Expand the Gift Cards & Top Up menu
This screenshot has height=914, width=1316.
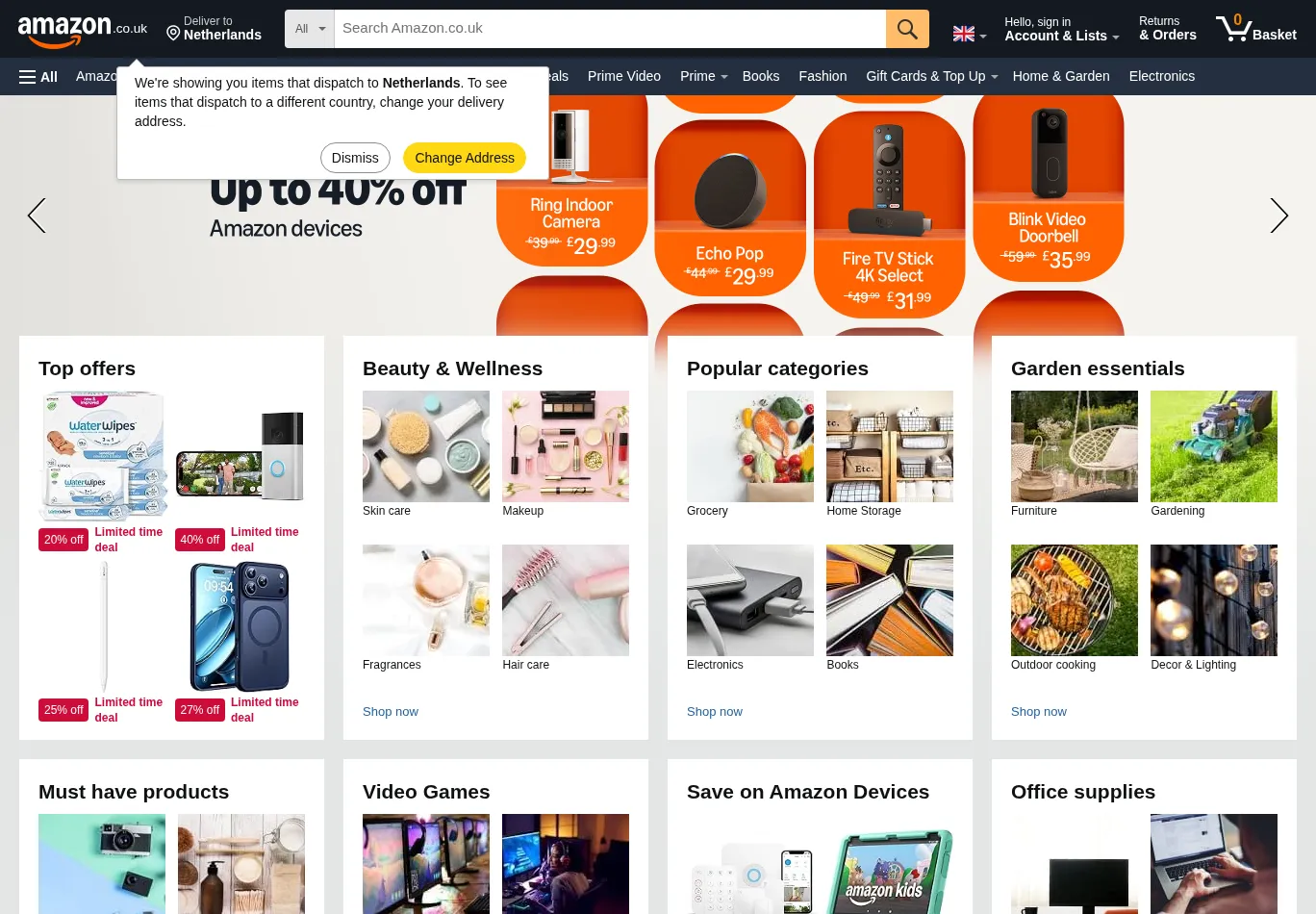pyautogui.click(x=932, y=76)
